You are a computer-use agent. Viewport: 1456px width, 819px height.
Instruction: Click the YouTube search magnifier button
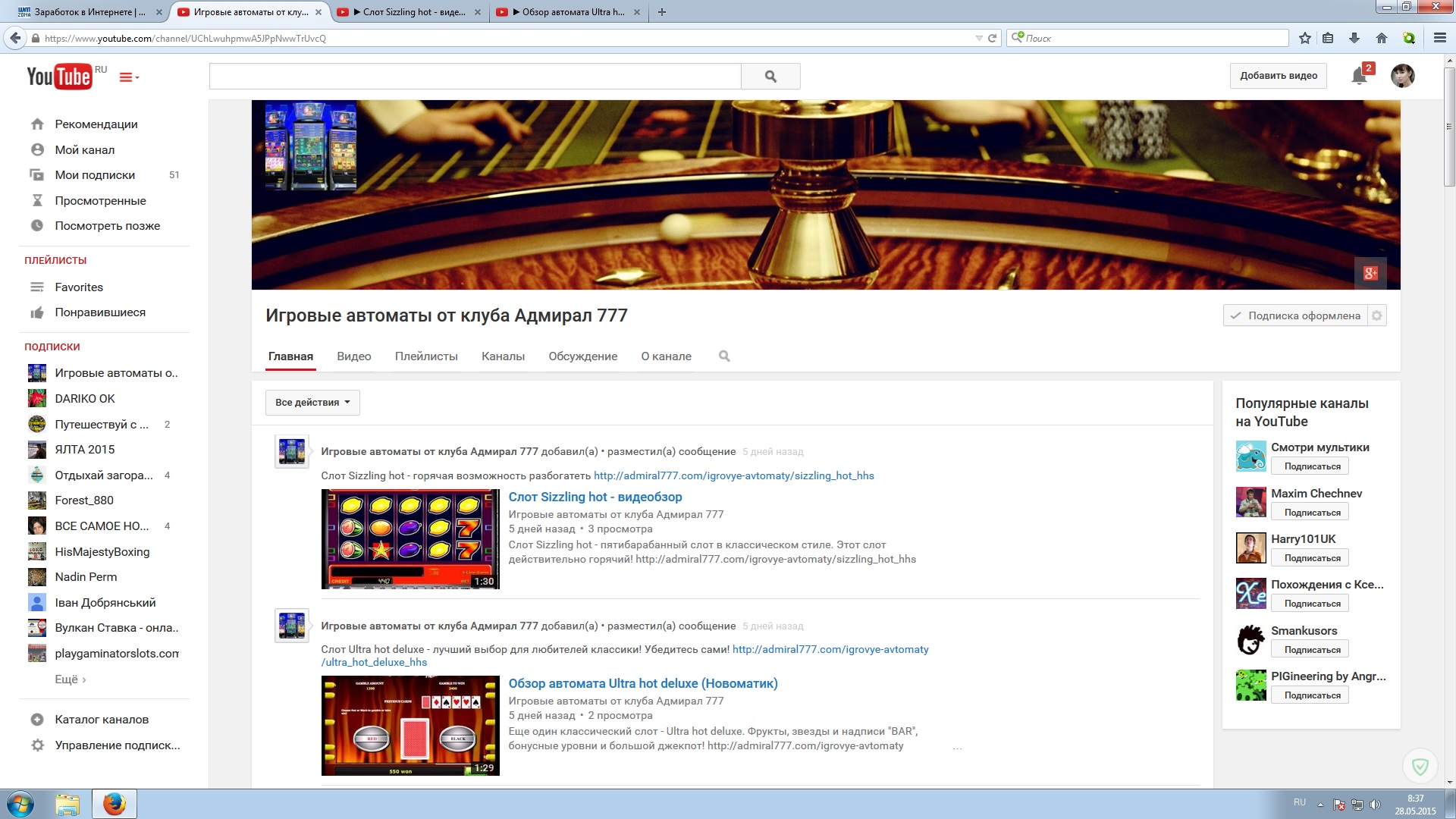point(770,76)
